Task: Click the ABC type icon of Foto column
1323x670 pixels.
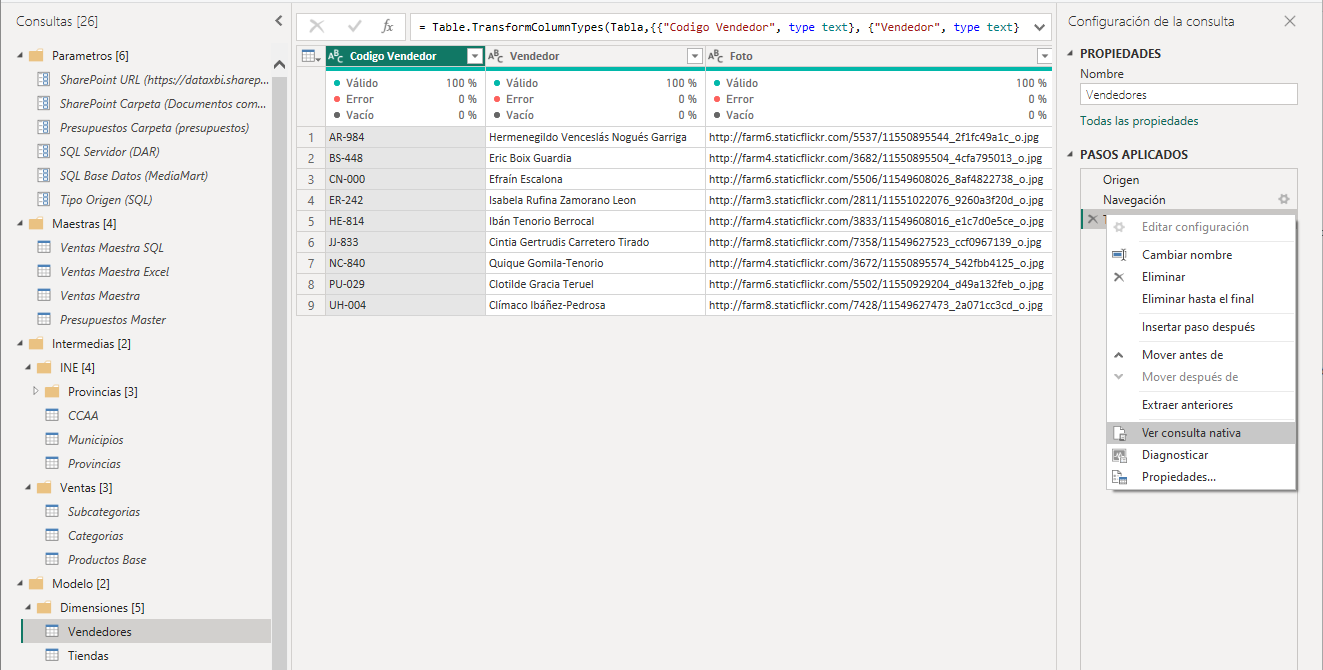Action: (715, 57)
